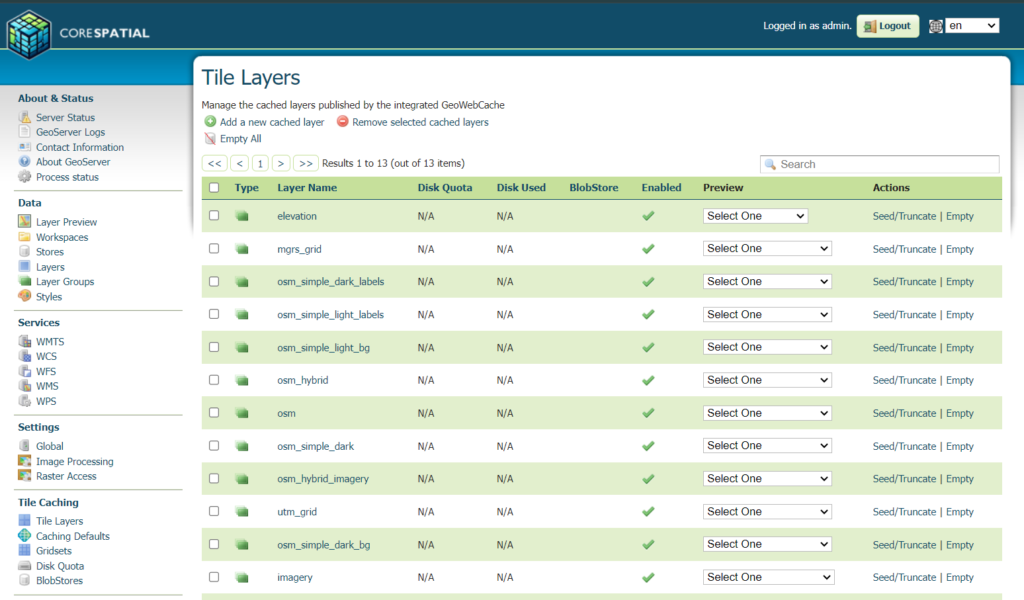Open the language selector showing en
Screen dimensions: 1024x600
pos(972,25)
